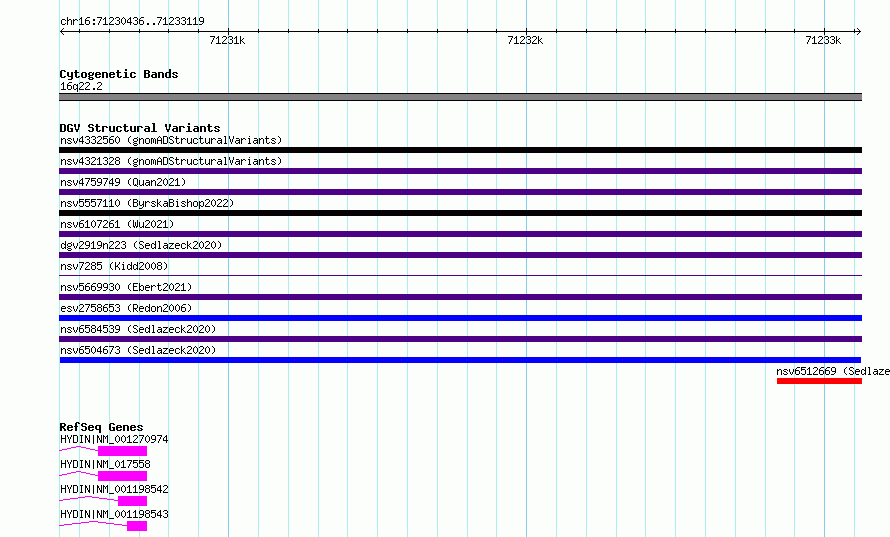Click the nsv6107261 (Wu2021) label
The width and height of the screenshot is (890, 537).
[117, 224]
